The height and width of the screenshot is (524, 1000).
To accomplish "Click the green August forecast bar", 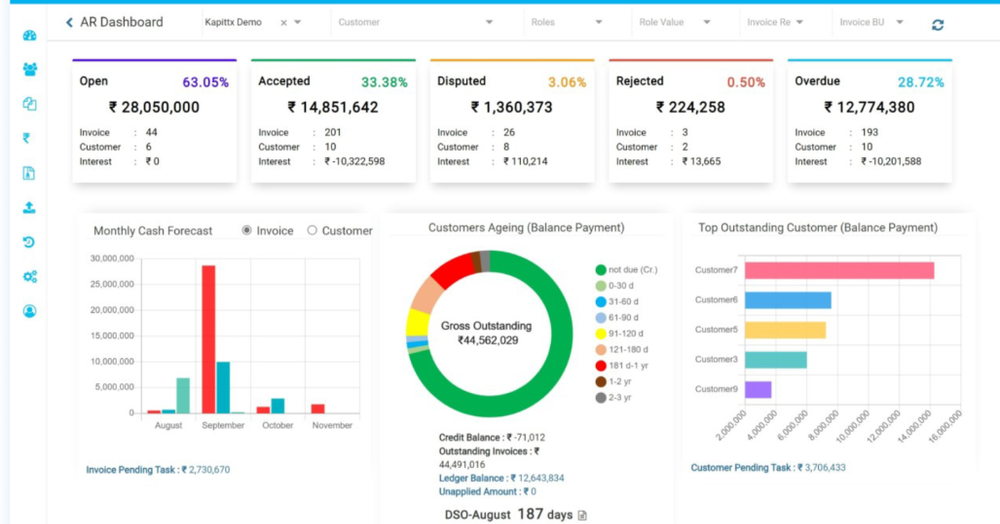I will pyautogui.click(x=183, y=395).
